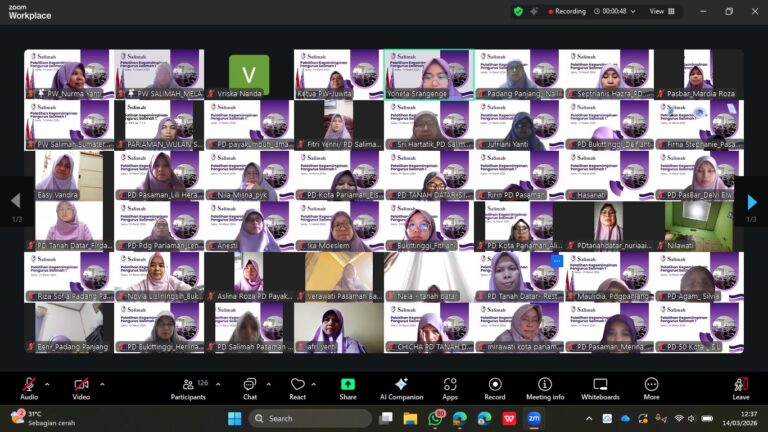
Task: Select Vriska Nanda's video tile
Action: [x=248, y=74]
